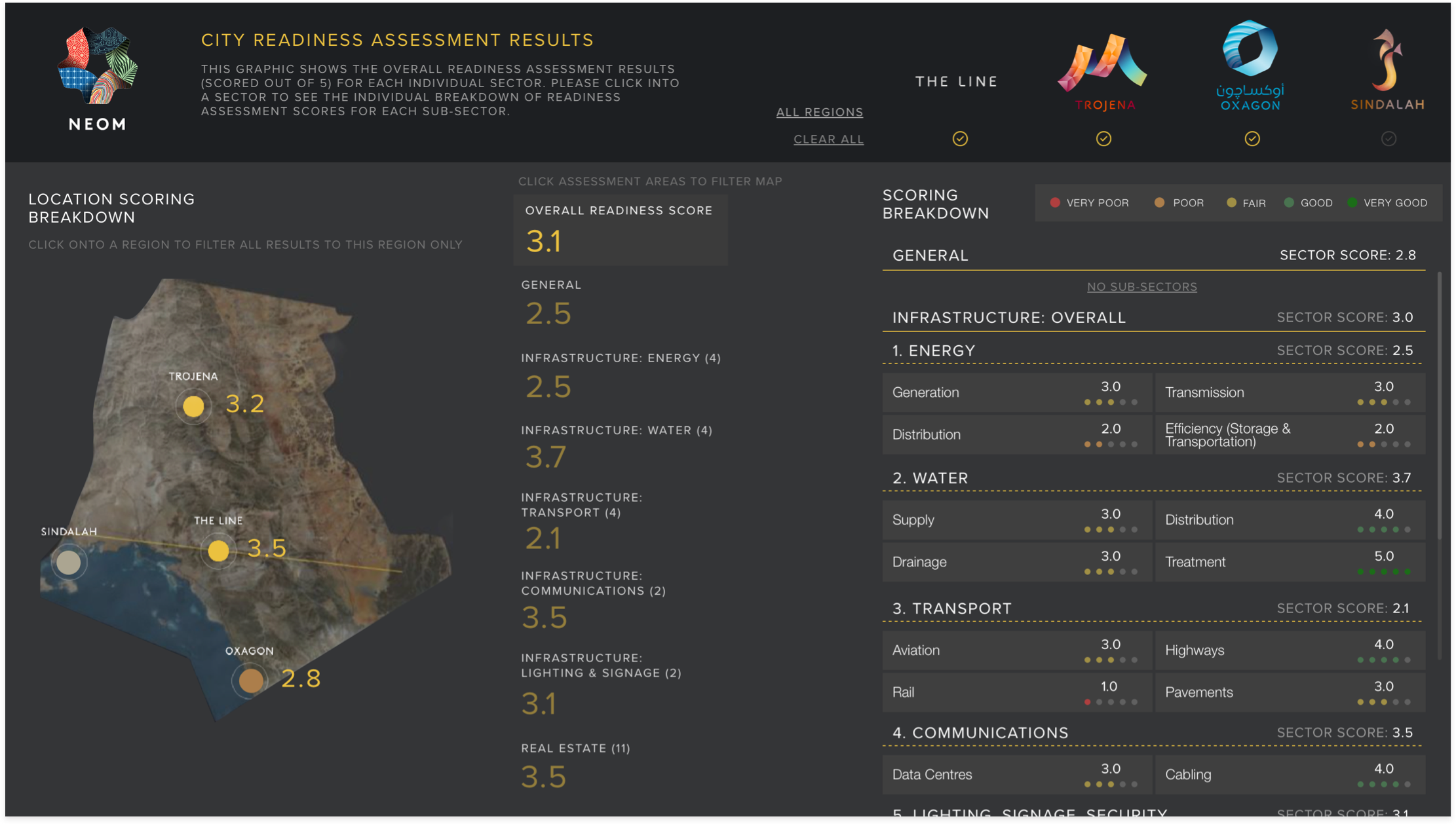Click the Clear All link
The width and height of the screenshot is (1456, 824).
(828, 140)
